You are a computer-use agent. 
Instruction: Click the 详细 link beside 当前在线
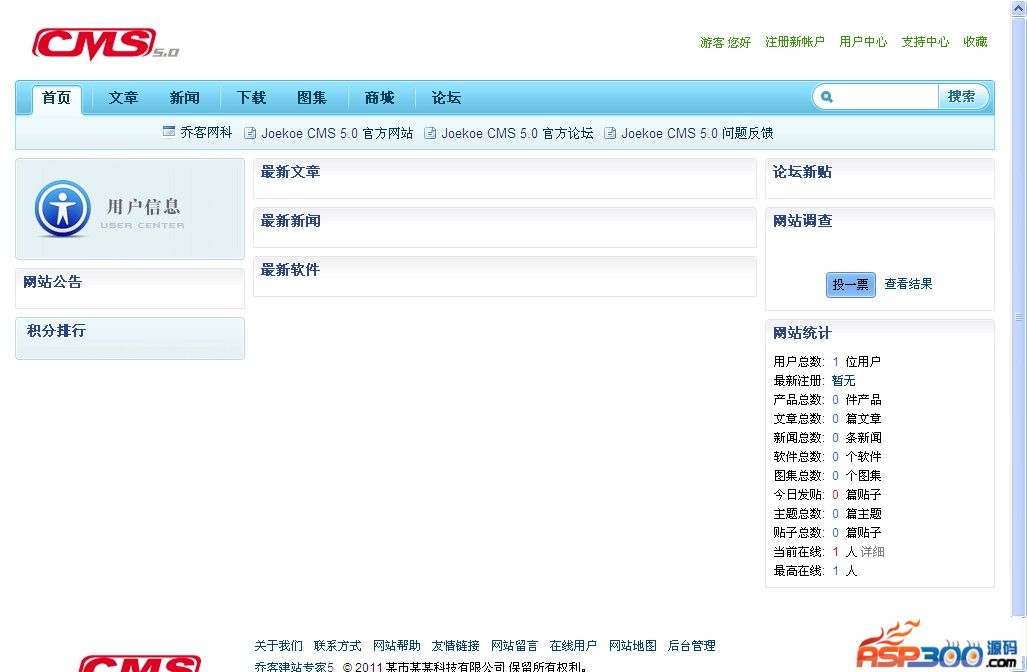pos(872,552)
